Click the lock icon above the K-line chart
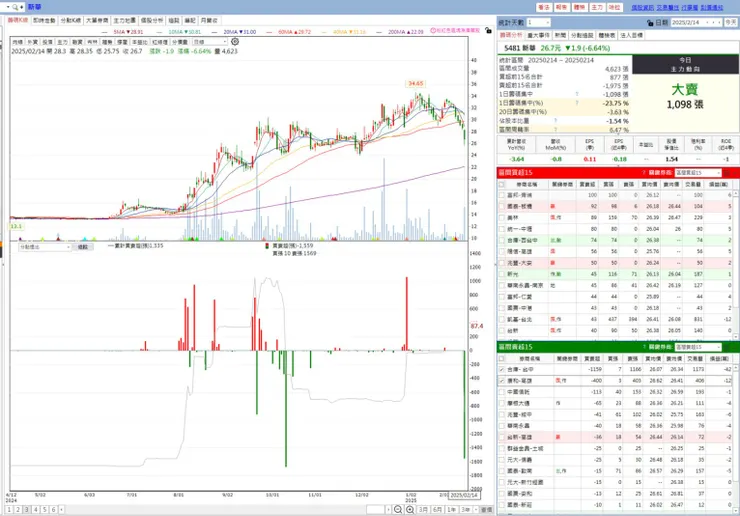Viewport: 740px width, 516px height. (488, 31)
